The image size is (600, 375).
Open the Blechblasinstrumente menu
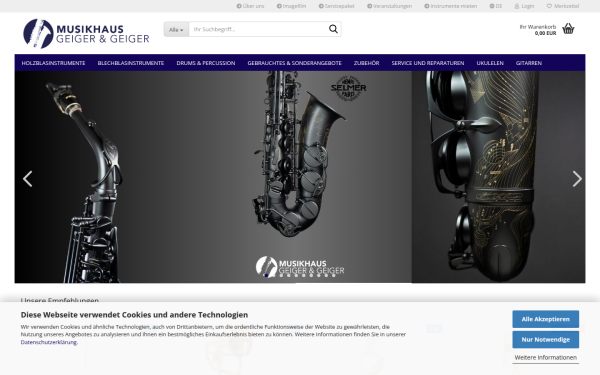tap(130, 63)
